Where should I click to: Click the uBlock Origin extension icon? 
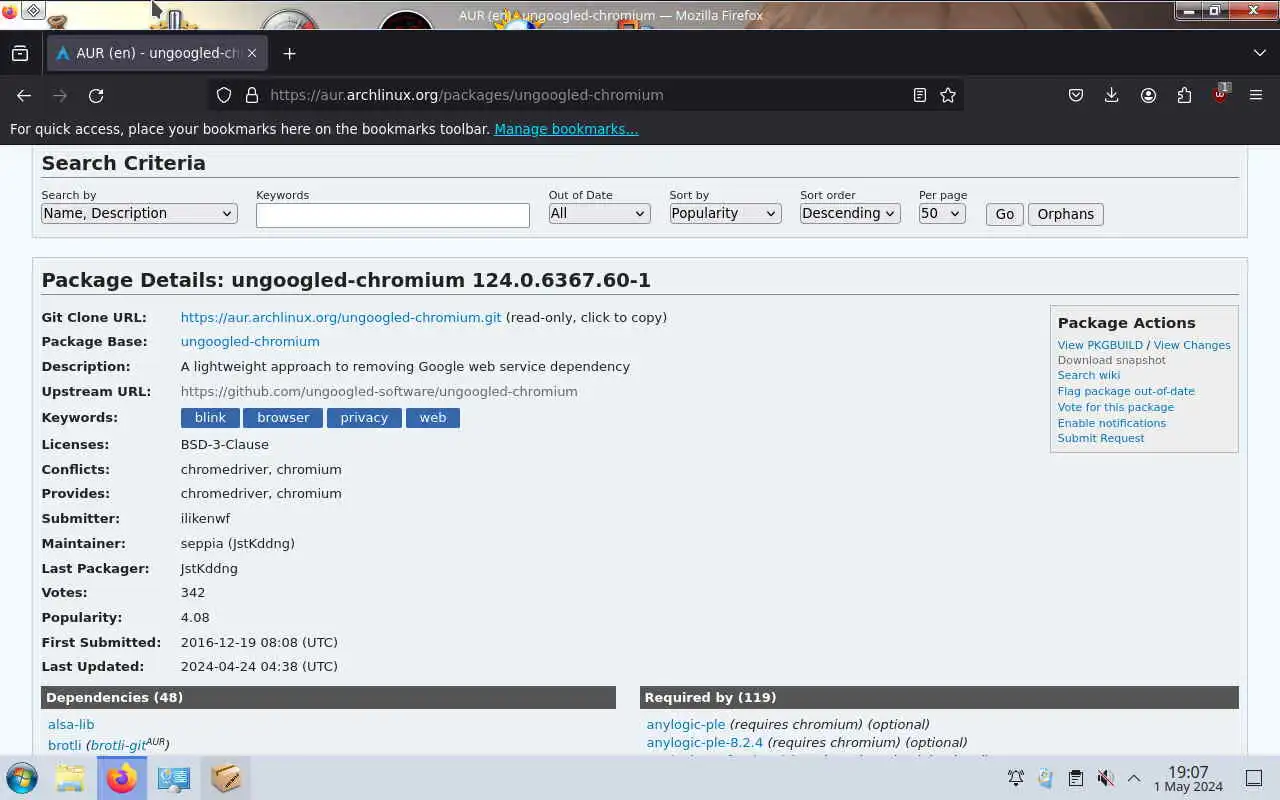(1220, 95)
